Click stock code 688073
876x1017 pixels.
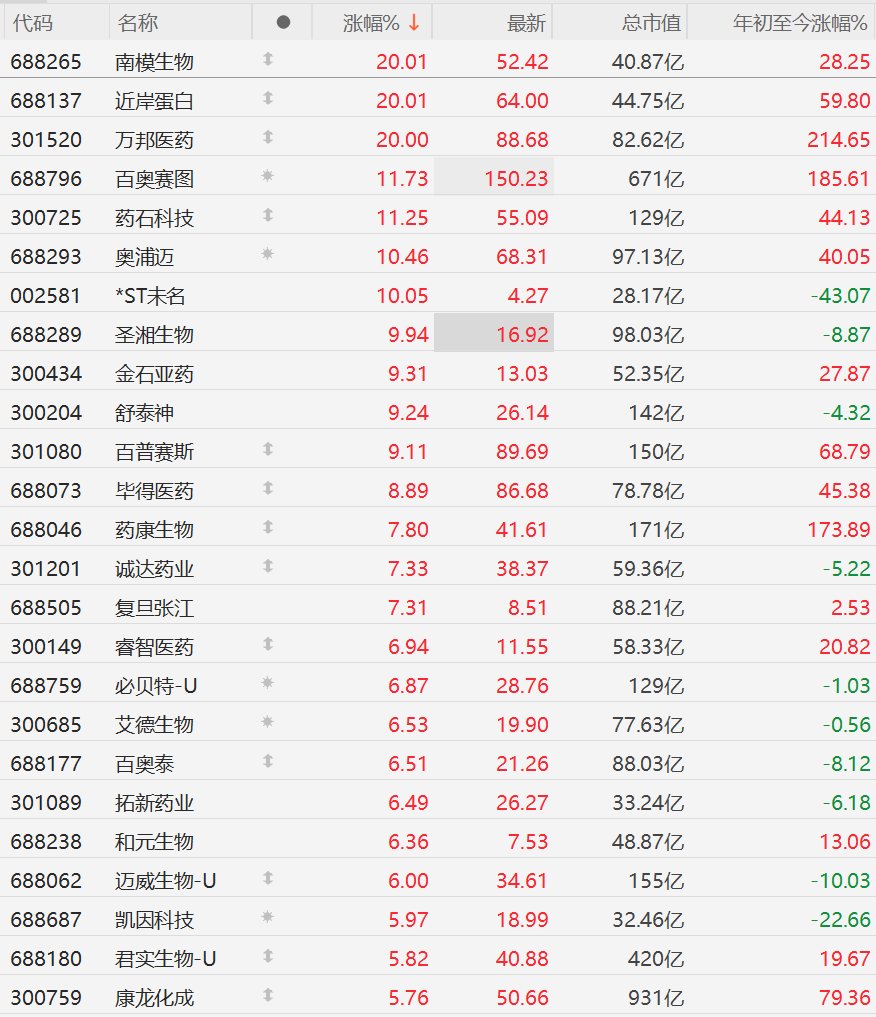(46, 491)
